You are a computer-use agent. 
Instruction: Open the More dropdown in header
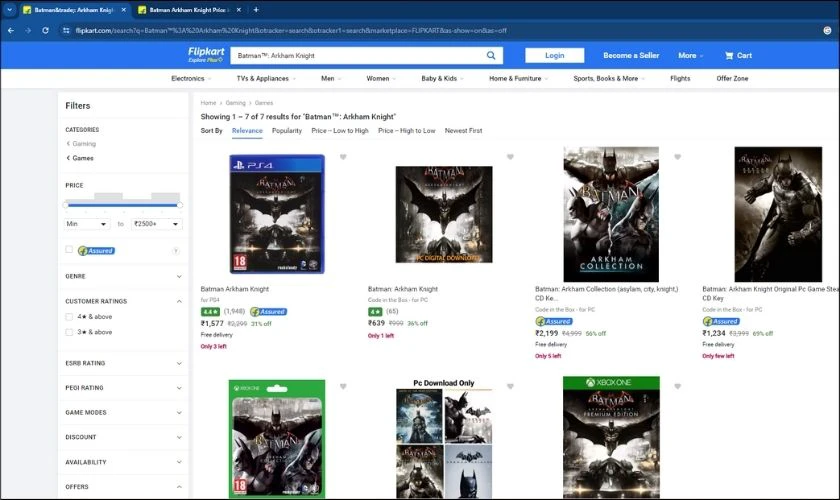click(691, 55)
